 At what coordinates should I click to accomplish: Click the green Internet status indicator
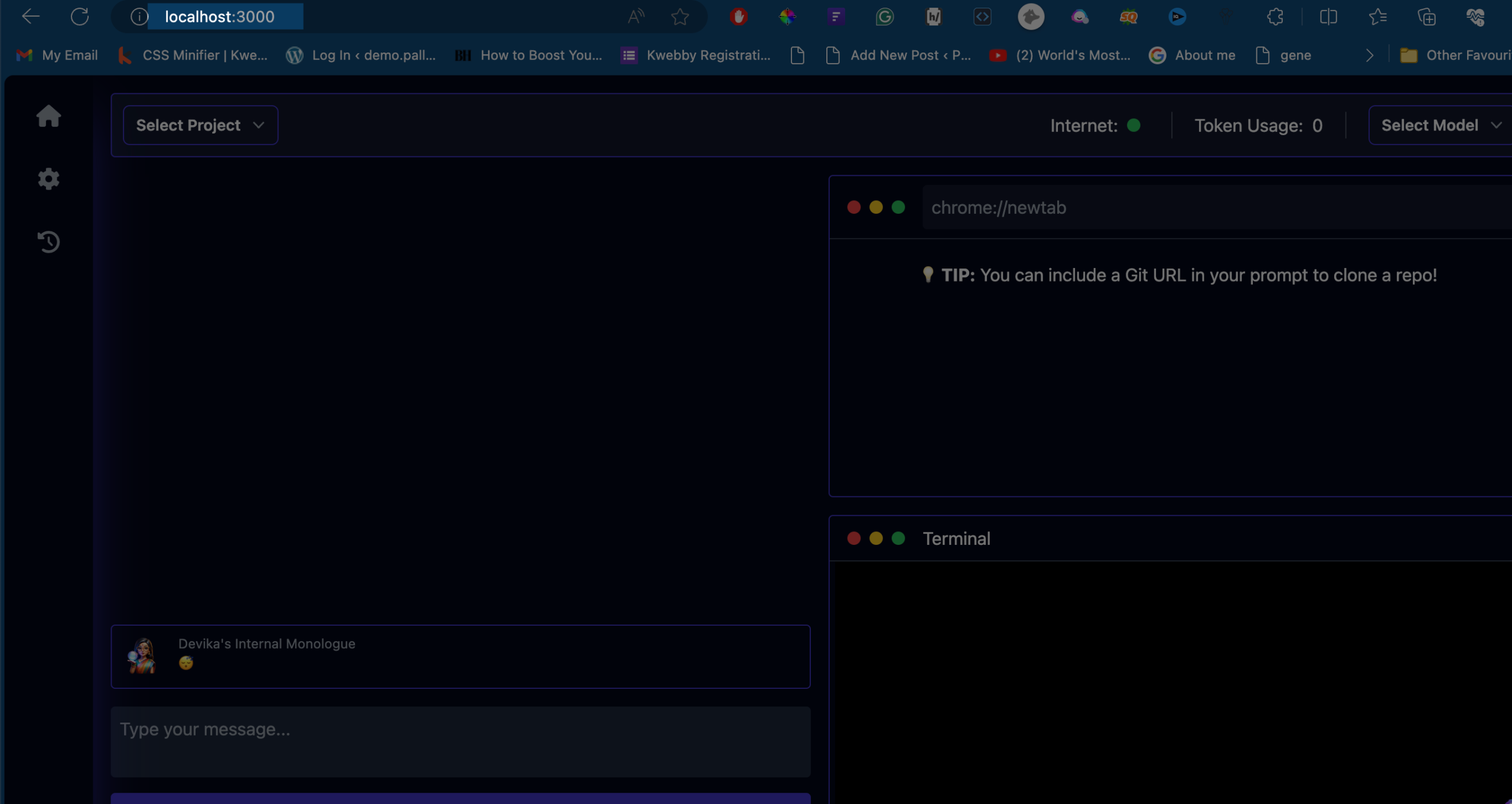(1133, 125)
